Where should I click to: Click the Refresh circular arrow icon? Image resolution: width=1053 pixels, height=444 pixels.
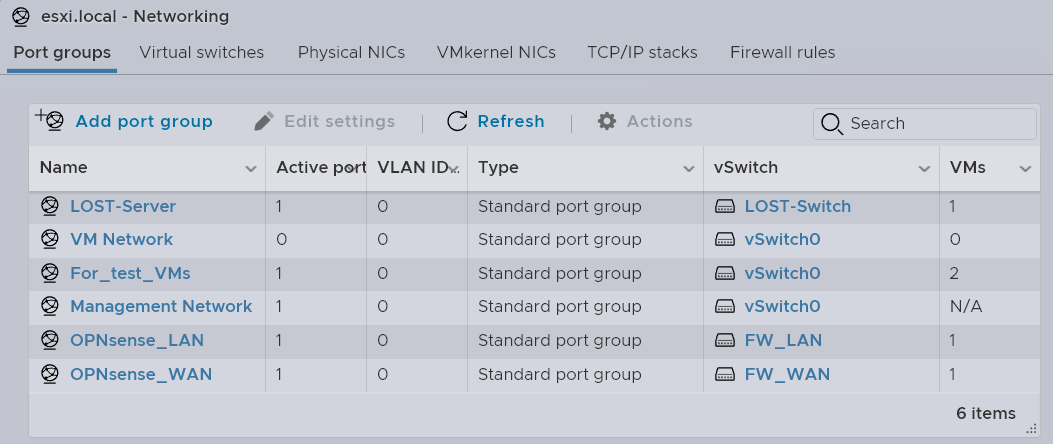457,122
